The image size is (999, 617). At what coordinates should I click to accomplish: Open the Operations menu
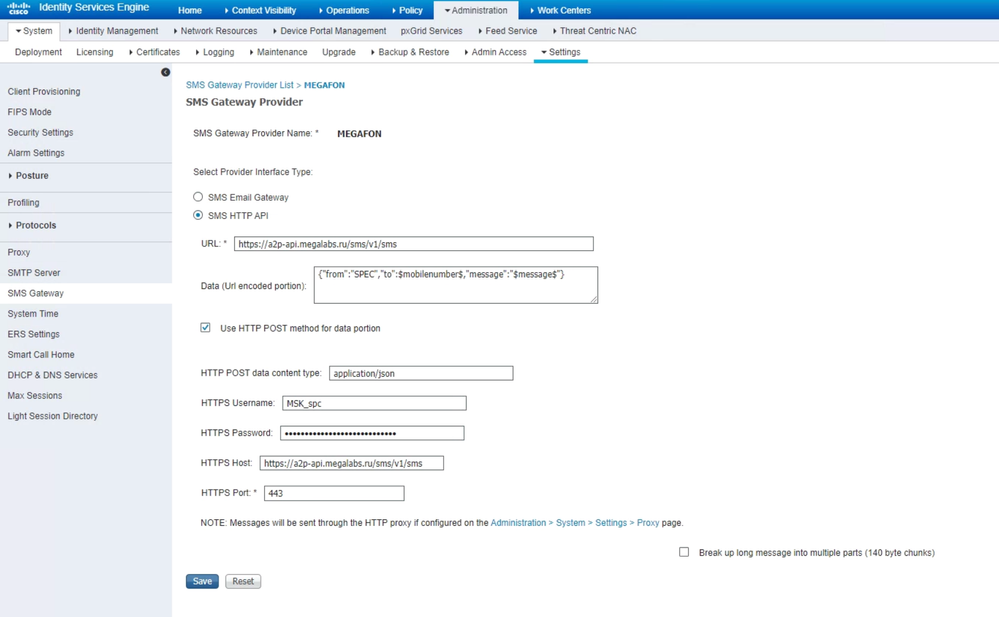click(344, 10)
